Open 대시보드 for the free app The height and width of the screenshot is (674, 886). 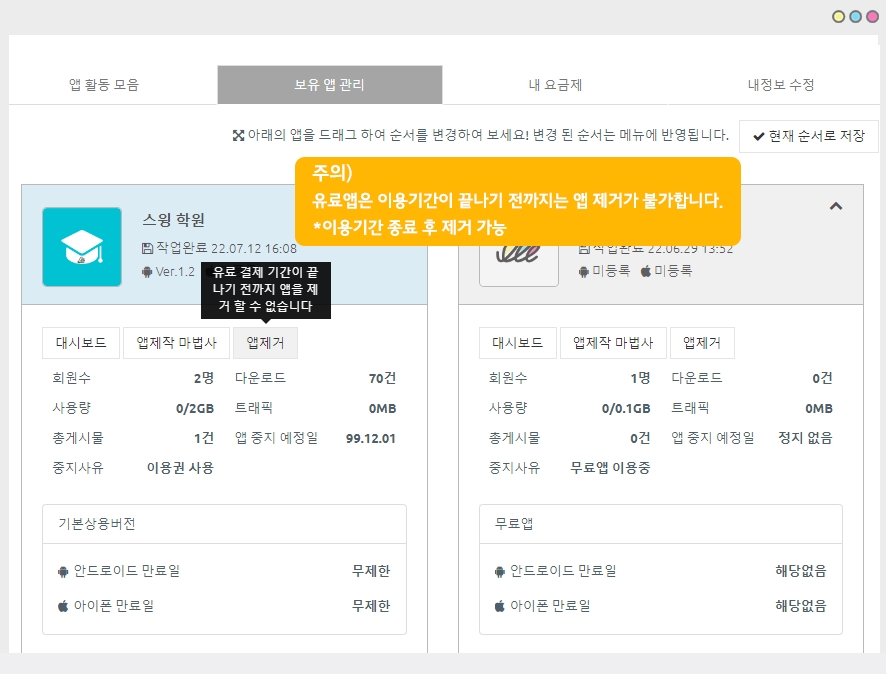coord(517,343)
